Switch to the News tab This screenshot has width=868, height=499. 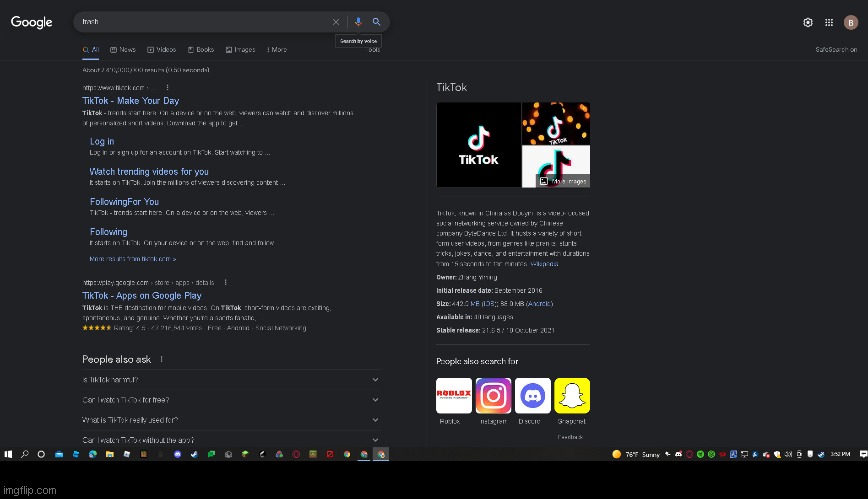coord(123,50)
